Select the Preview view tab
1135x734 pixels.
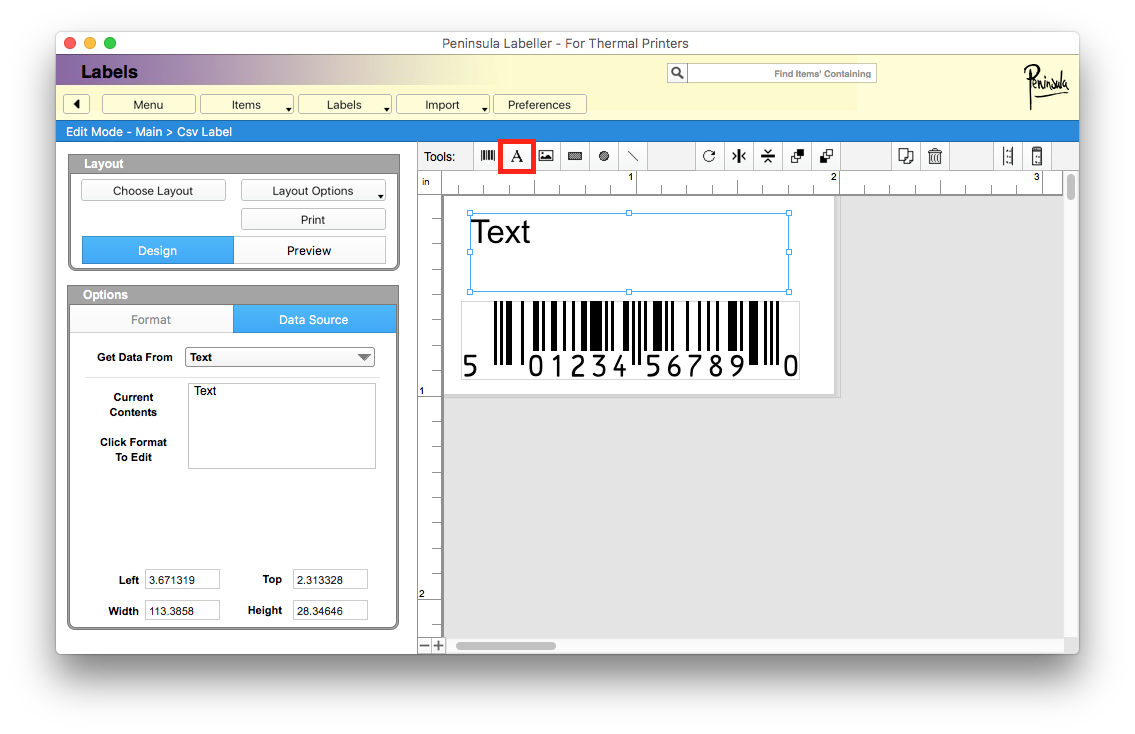309,250
